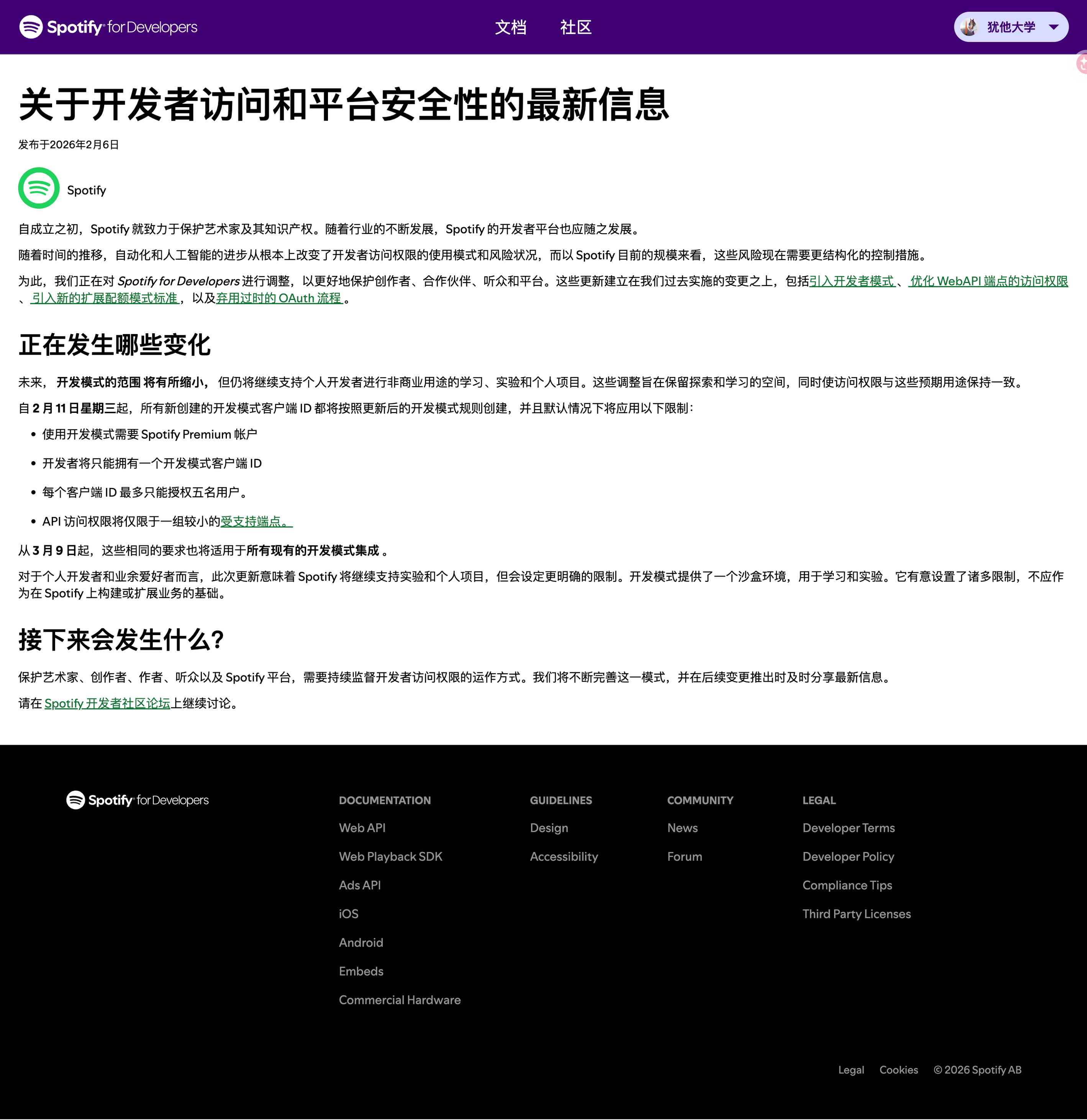Open Web API in footer documentation

[362, 828]
